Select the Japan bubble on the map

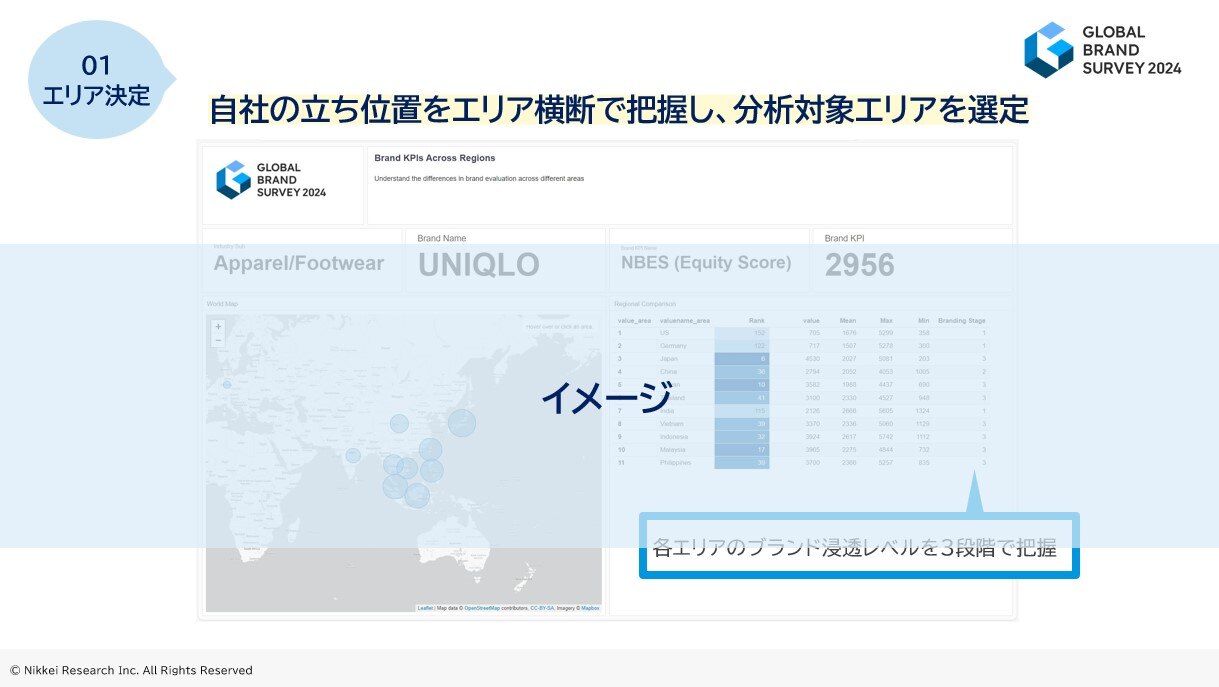click(462, 422)
